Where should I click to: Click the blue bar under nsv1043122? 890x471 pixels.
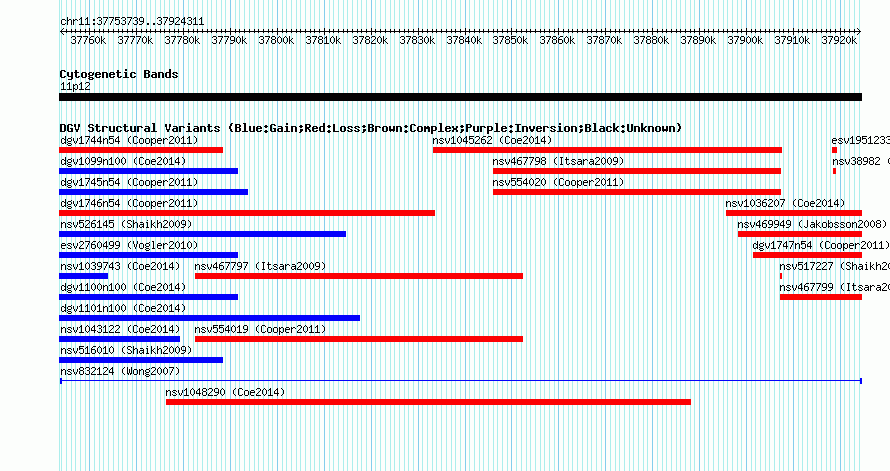pyautogui.click(x=119, y=339)
